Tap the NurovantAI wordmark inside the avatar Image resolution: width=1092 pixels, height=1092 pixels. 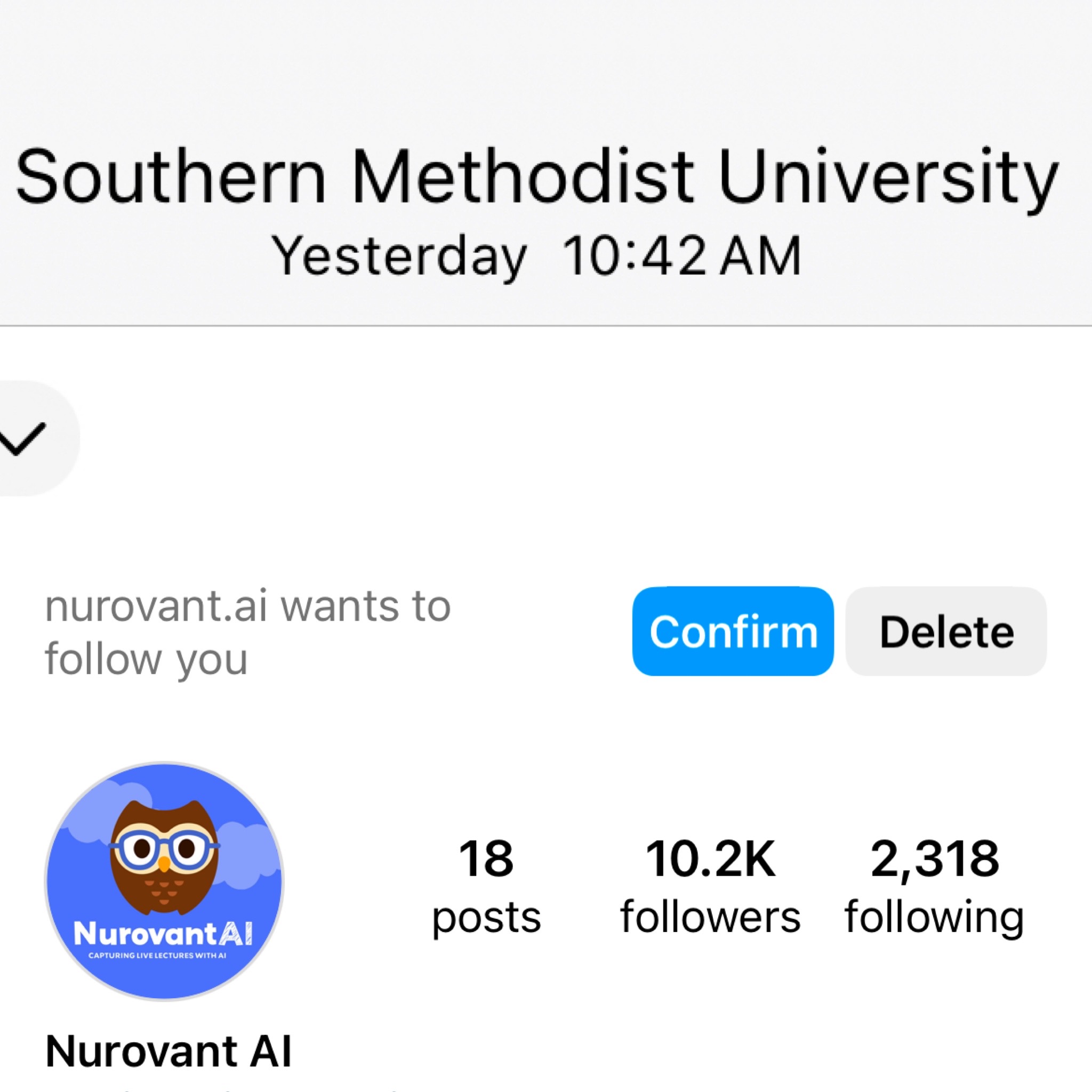163,934
